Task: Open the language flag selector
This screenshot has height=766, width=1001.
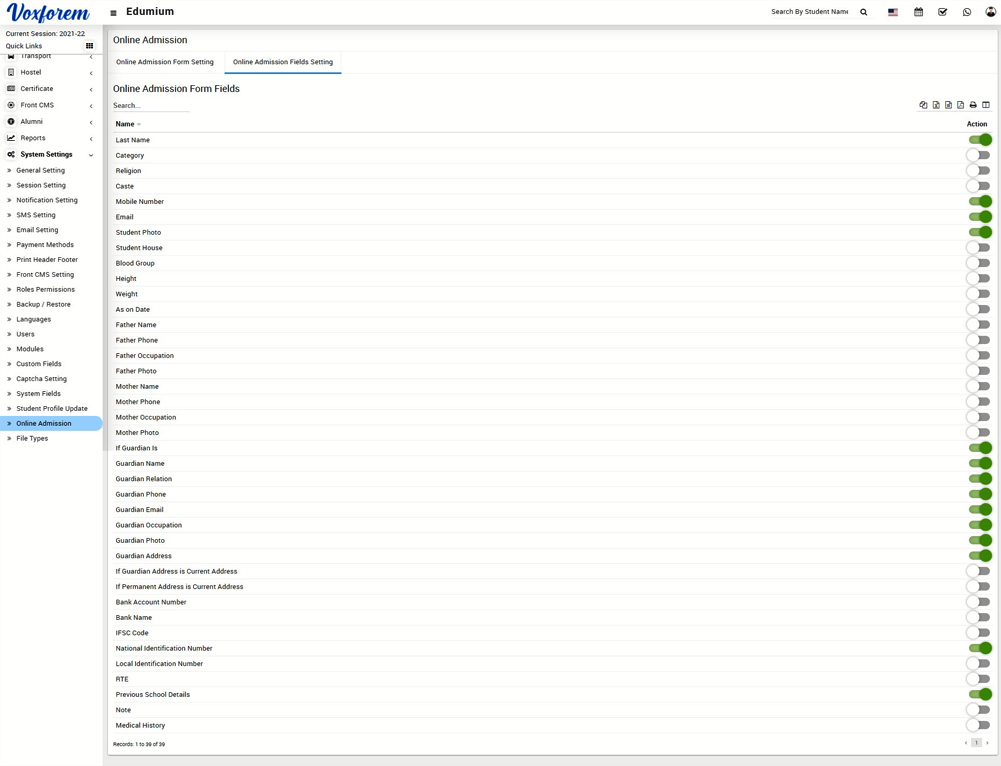Action: (x=893, y=12)
